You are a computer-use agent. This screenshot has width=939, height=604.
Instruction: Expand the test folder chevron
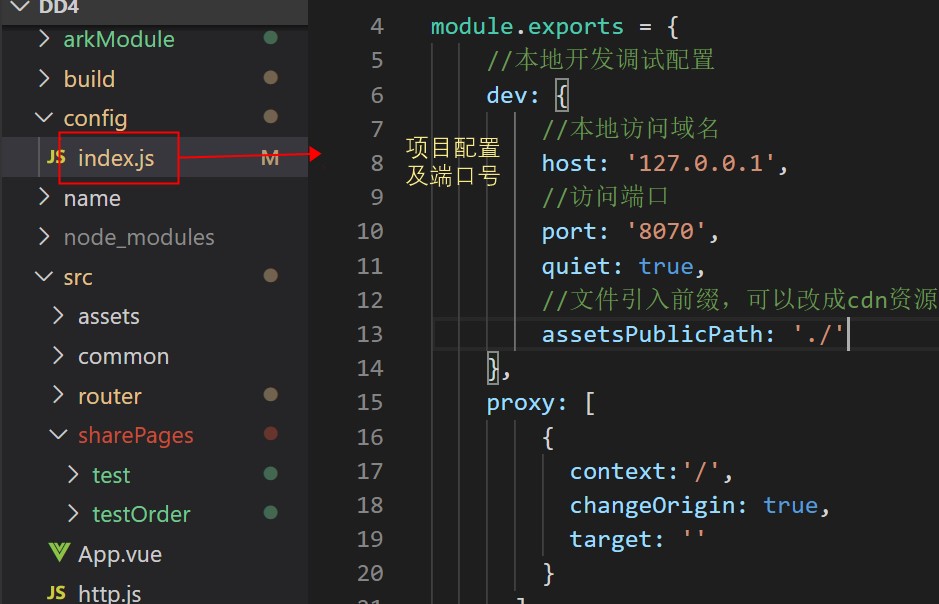(x=72, y=474)
